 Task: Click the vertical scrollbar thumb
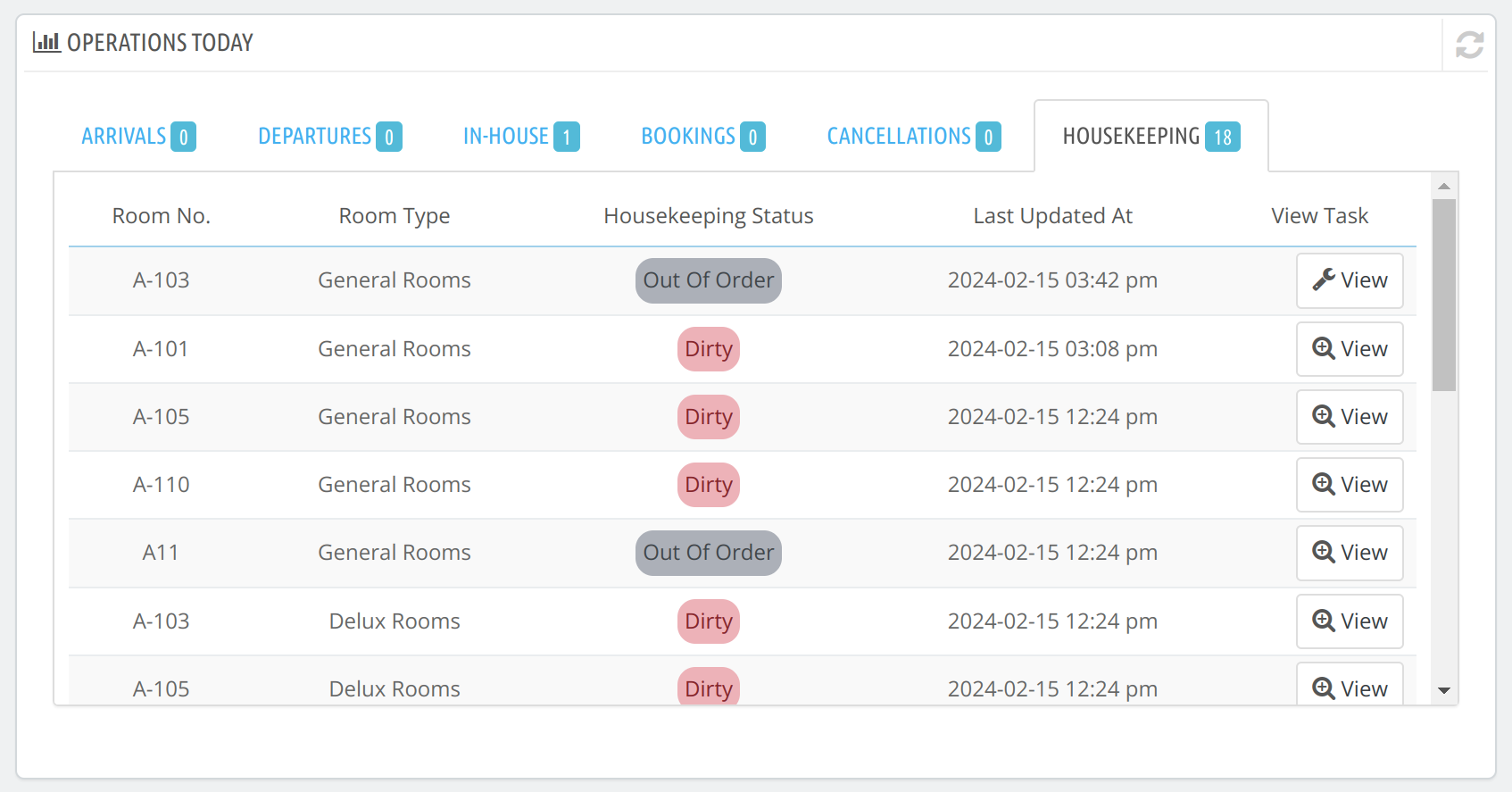coord(1444,295)
